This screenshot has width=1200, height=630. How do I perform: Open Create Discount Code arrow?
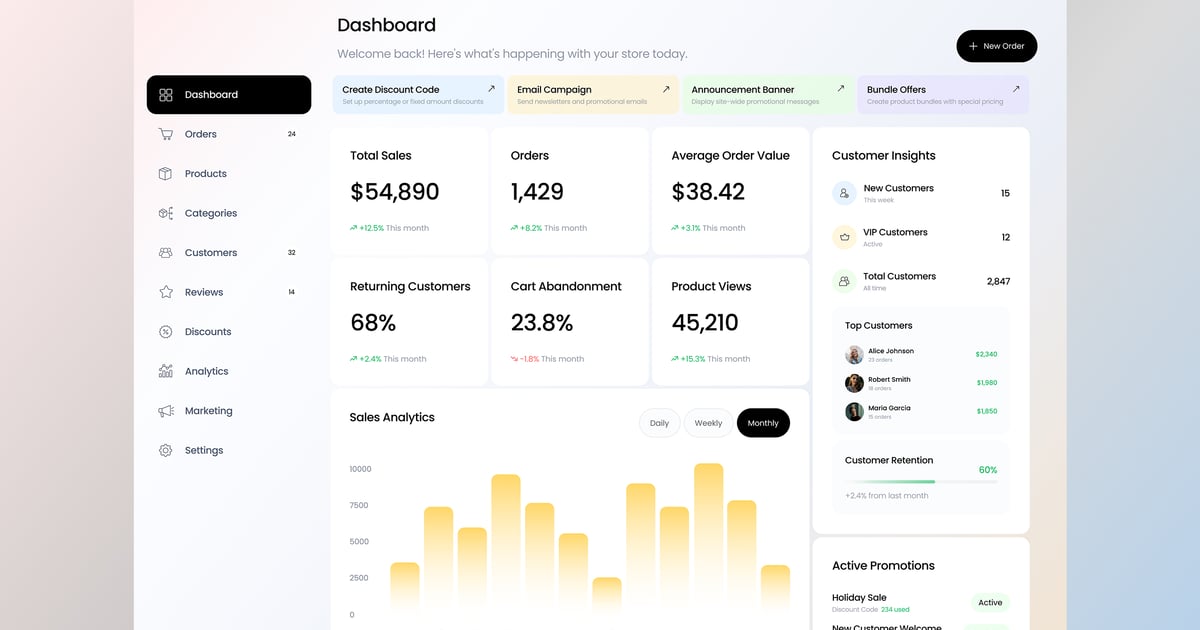coord(491,89)
